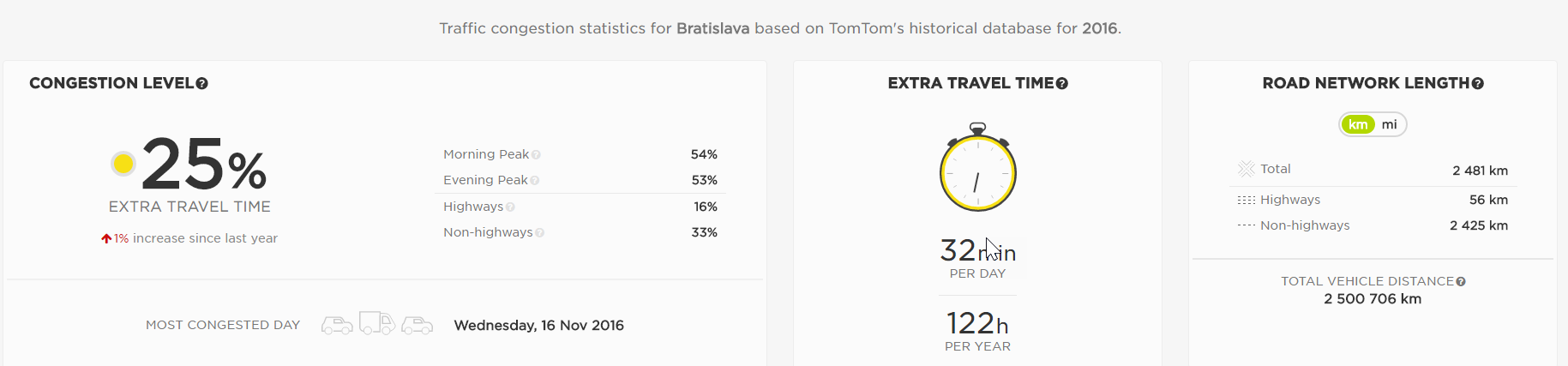Click the Extra Travel Time help icon
The width and height of the screenshot is (1568, 366).
pyautogui.click(x=1062, y=84)
